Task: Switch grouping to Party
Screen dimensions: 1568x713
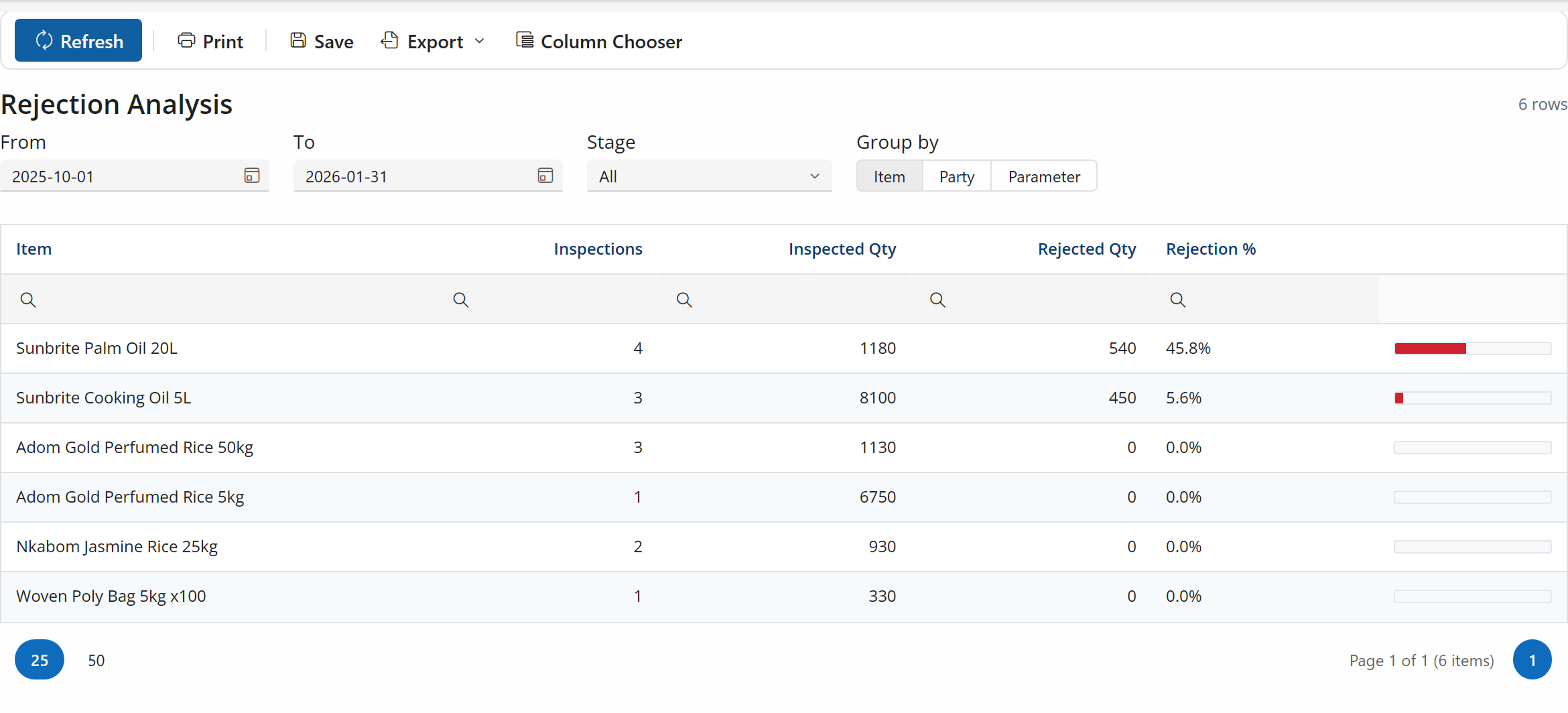Action: 957,176
